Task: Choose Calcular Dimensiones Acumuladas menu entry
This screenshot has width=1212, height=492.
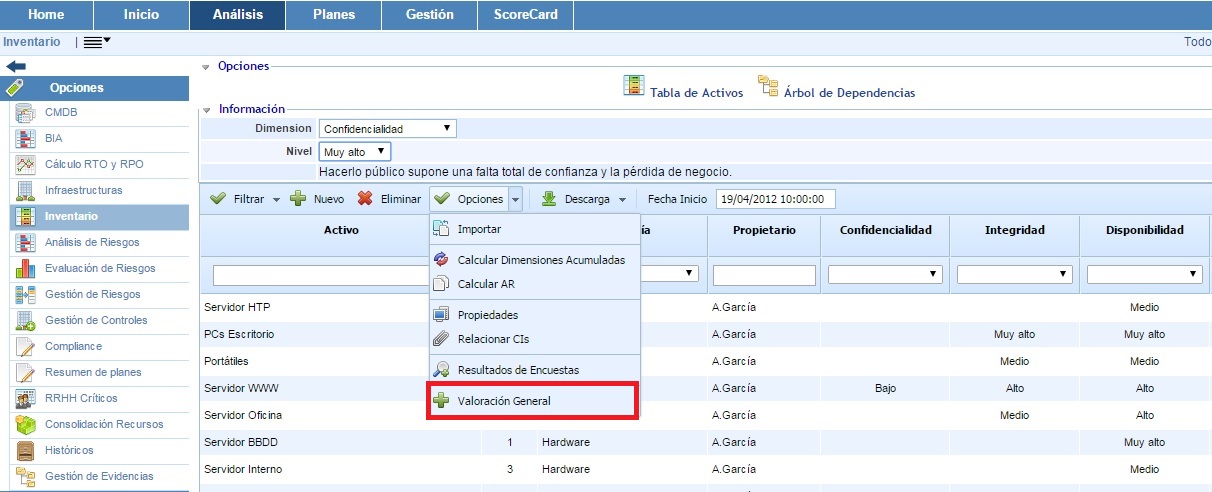Action: [541, 260]
